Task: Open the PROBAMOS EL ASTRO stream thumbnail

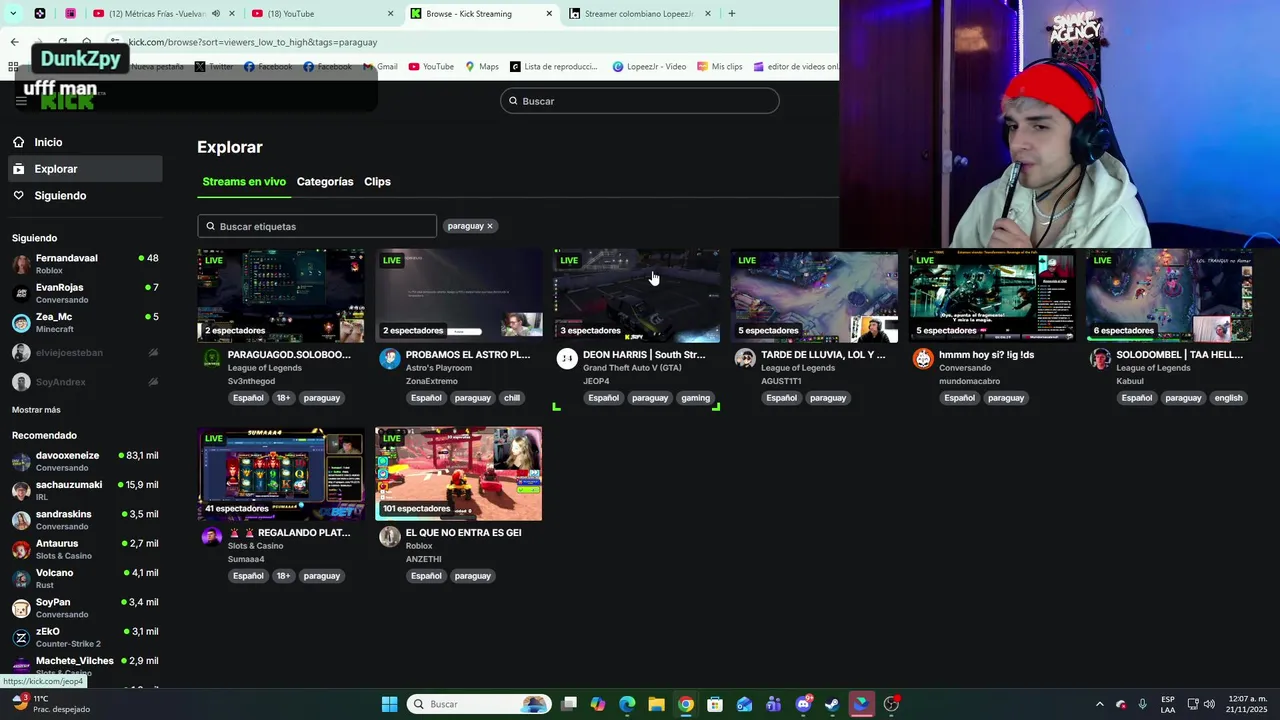Action: pos(459,296)
